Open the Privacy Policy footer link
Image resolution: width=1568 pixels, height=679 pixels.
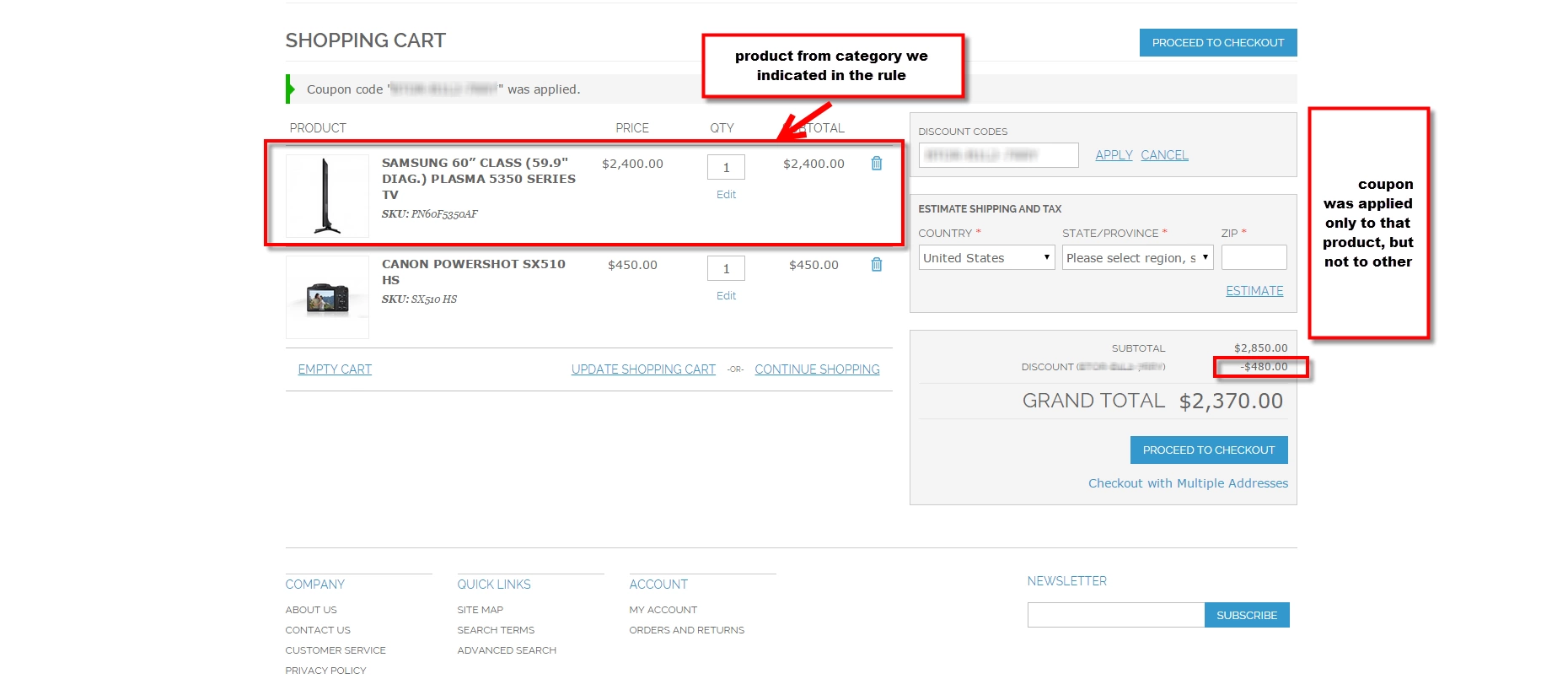pos(325,671)
